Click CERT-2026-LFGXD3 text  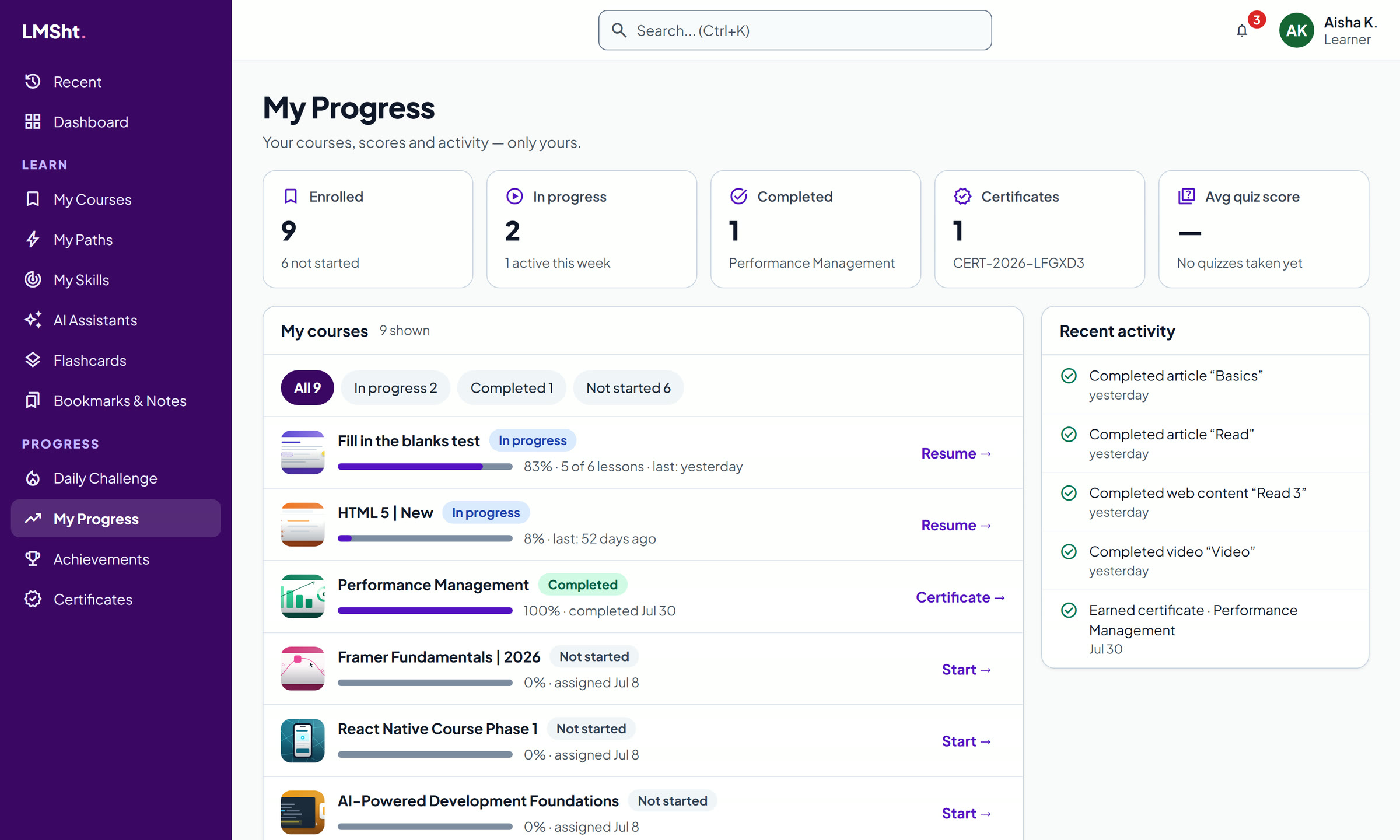pyautogui.click(x=1018, y=263)
